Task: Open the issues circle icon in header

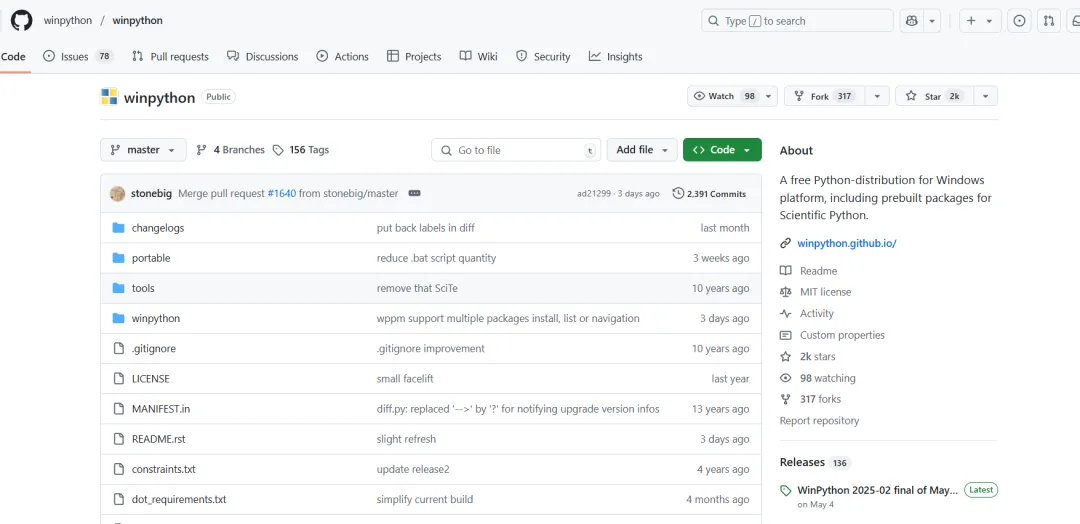Action: pyautogui.click(x=1019, y=21)
